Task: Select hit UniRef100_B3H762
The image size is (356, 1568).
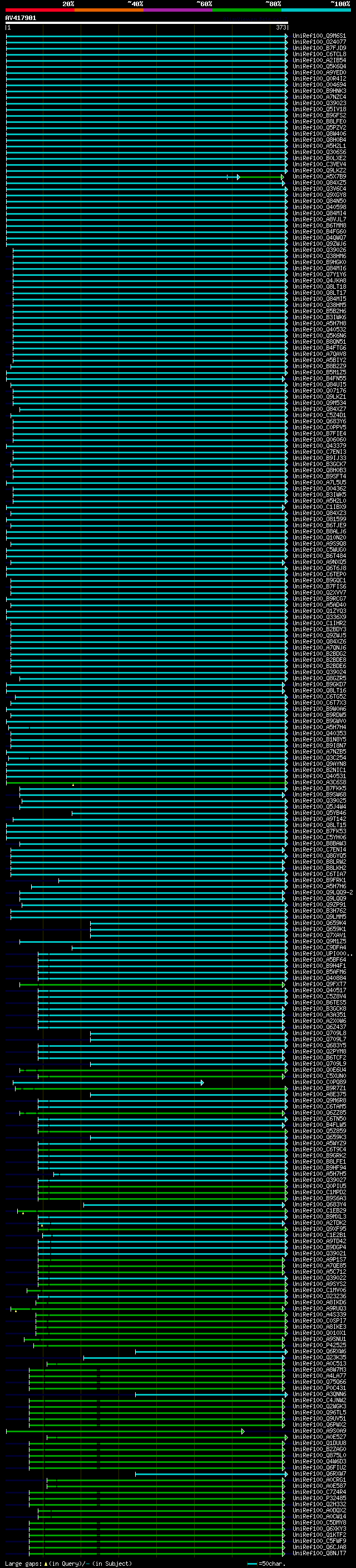Action: pos(319,911)
